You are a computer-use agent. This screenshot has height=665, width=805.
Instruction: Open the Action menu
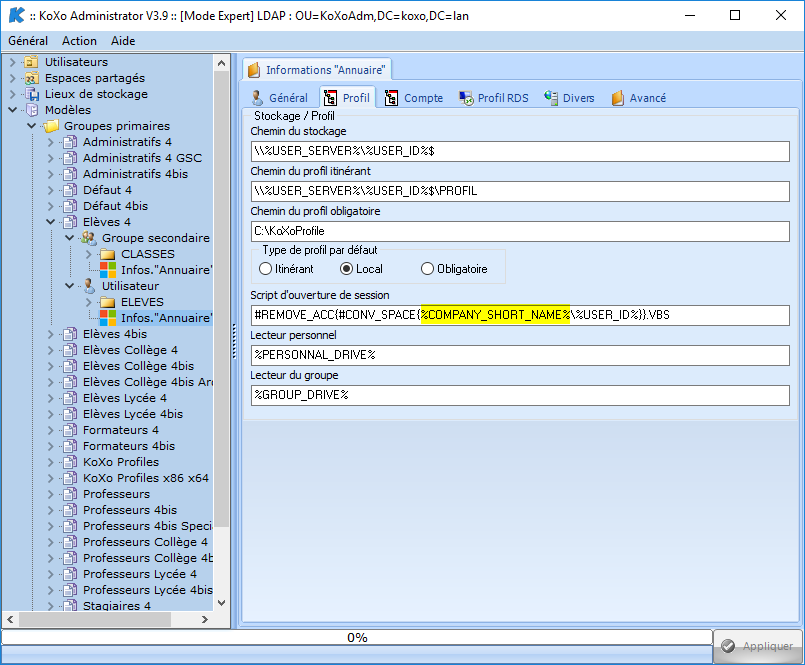point(79,41)
